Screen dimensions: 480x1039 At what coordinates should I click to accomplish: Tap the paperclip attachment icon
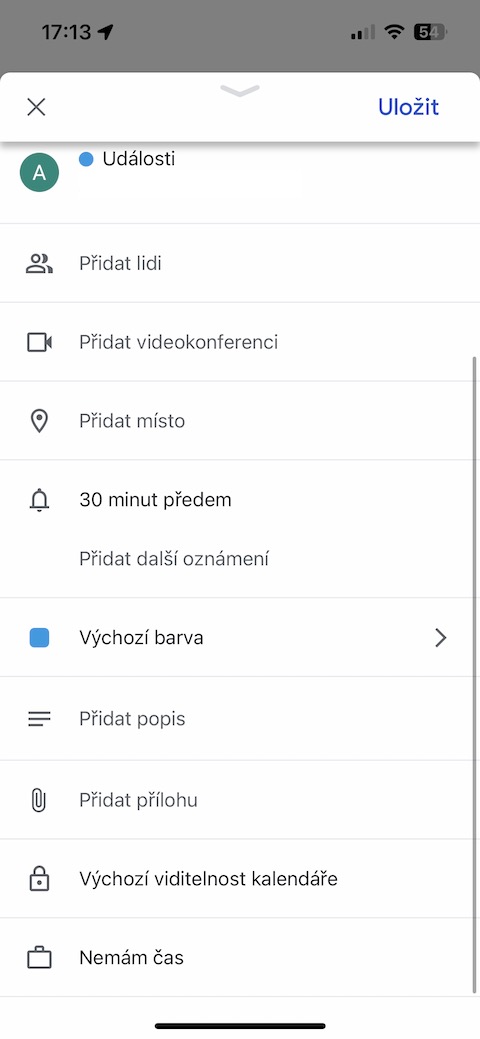click(39, 800)
